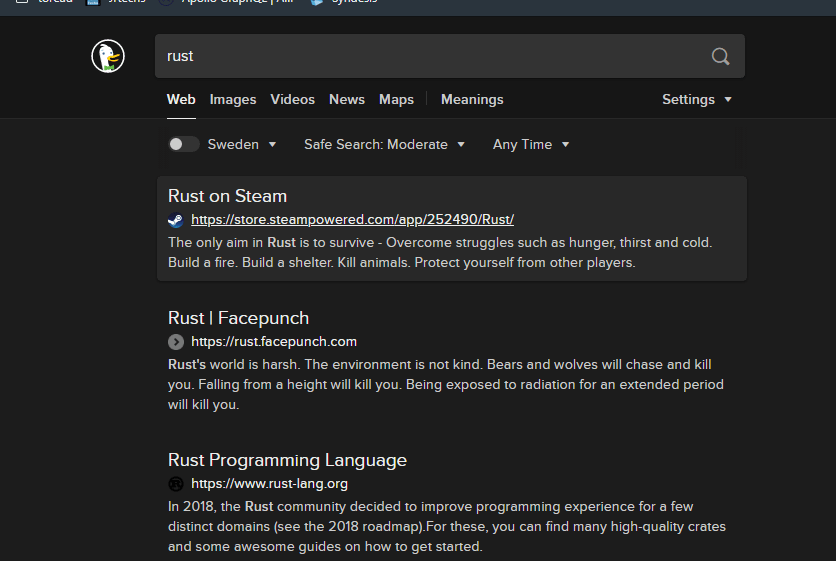Open the Rust on Steam result title
Screen dimensions: 836x561
tap(228, 196)
